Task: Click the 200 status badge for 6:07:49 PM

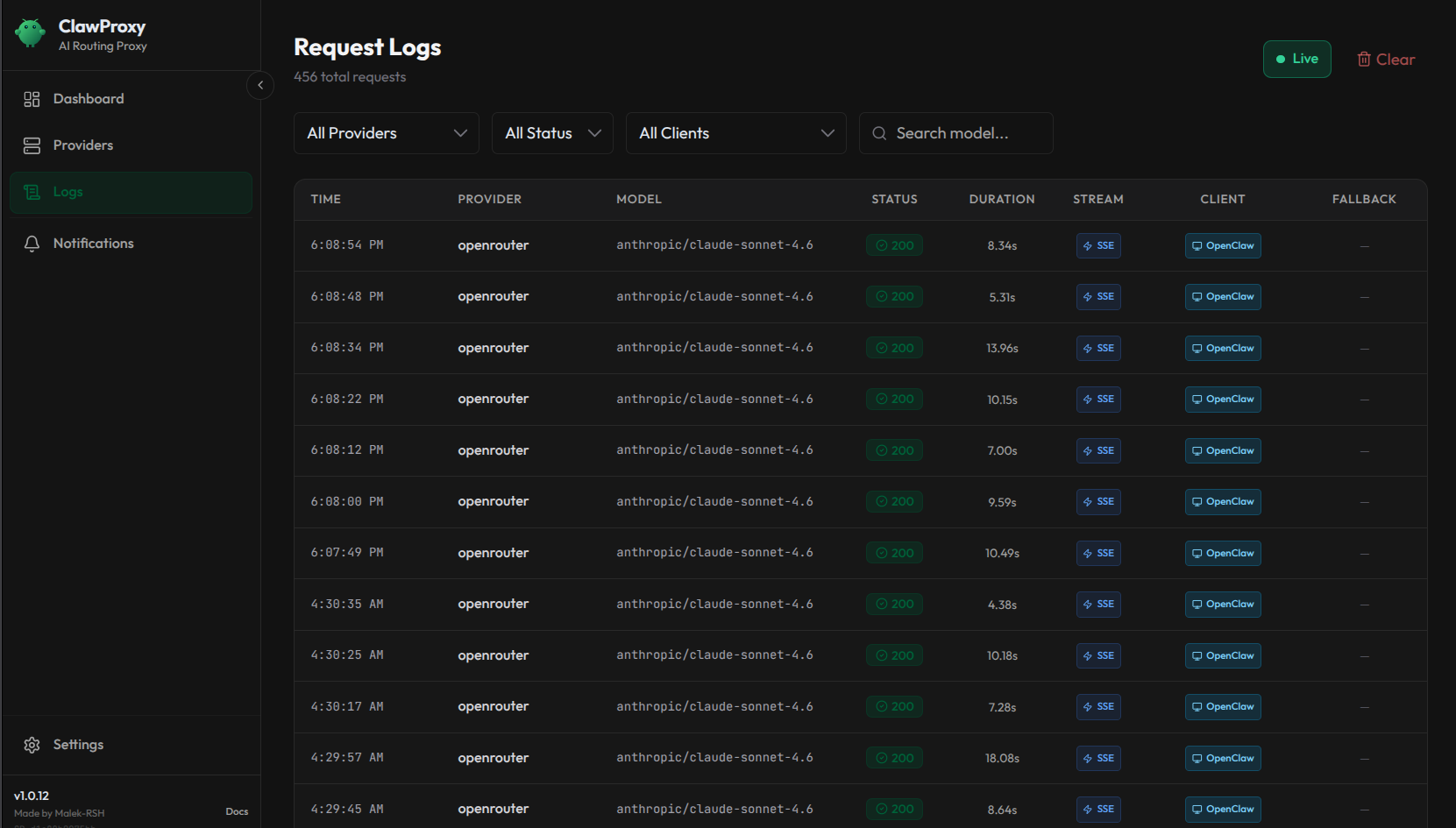Action: click(x=894, y=553)
